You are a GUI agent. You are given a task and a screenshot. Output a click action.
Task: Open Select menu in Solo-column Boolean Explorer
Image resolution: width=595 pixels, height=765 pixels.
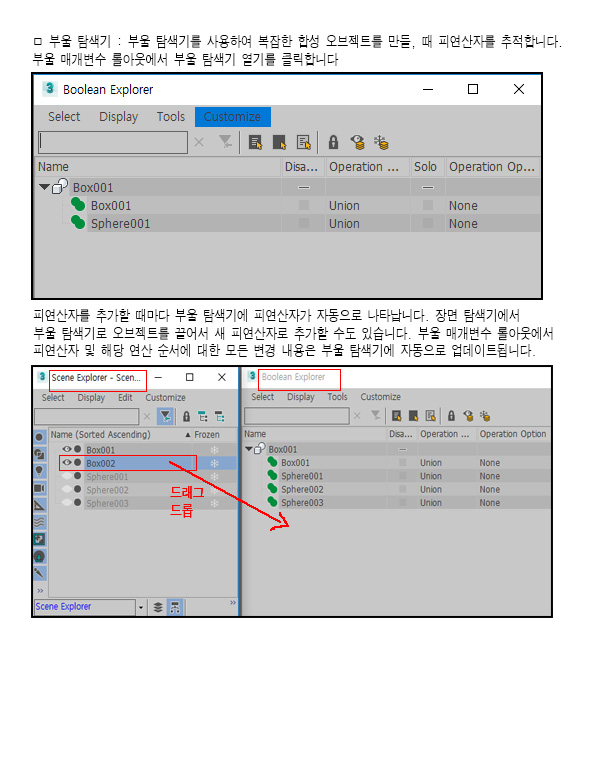(x=64, y=117)
